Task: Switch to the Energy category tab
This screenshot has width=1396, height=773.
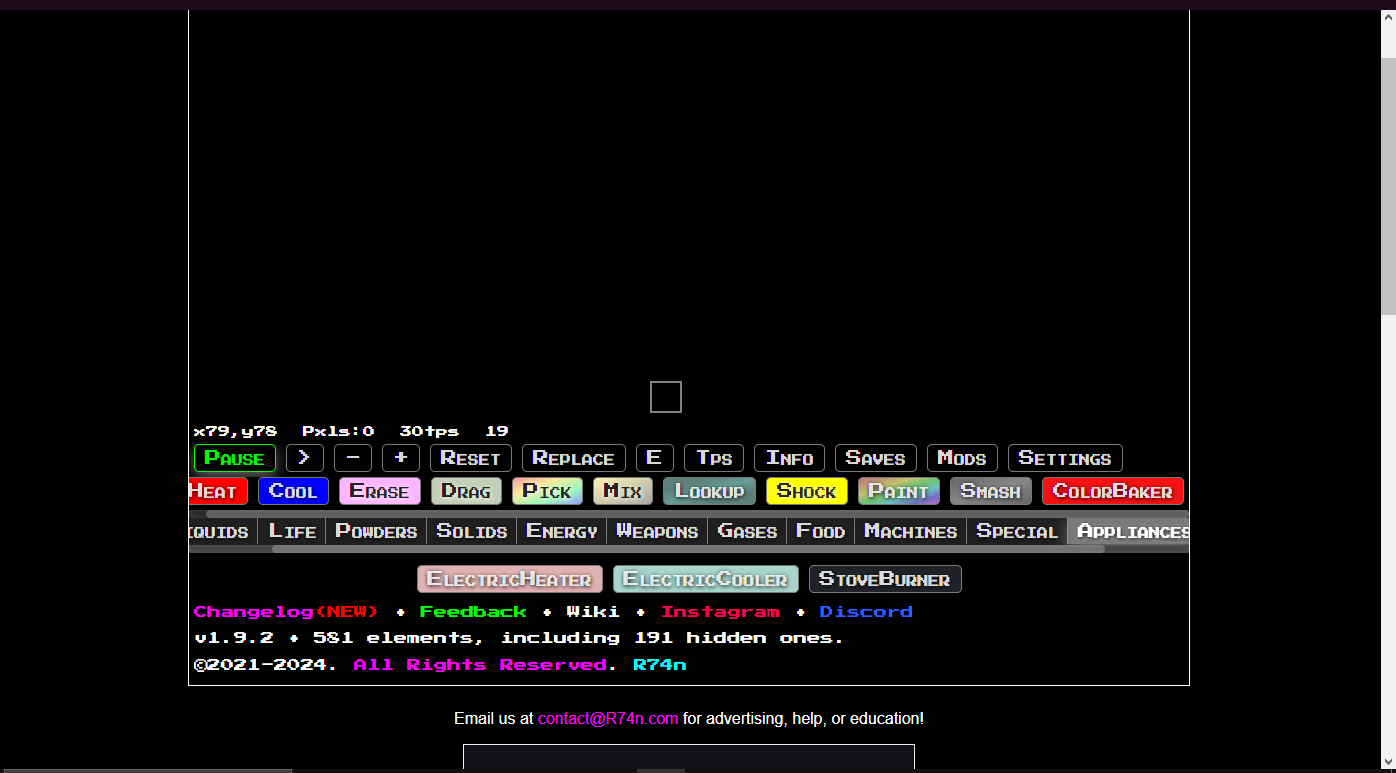Action: pyautogui.click(x=562, y=531)
